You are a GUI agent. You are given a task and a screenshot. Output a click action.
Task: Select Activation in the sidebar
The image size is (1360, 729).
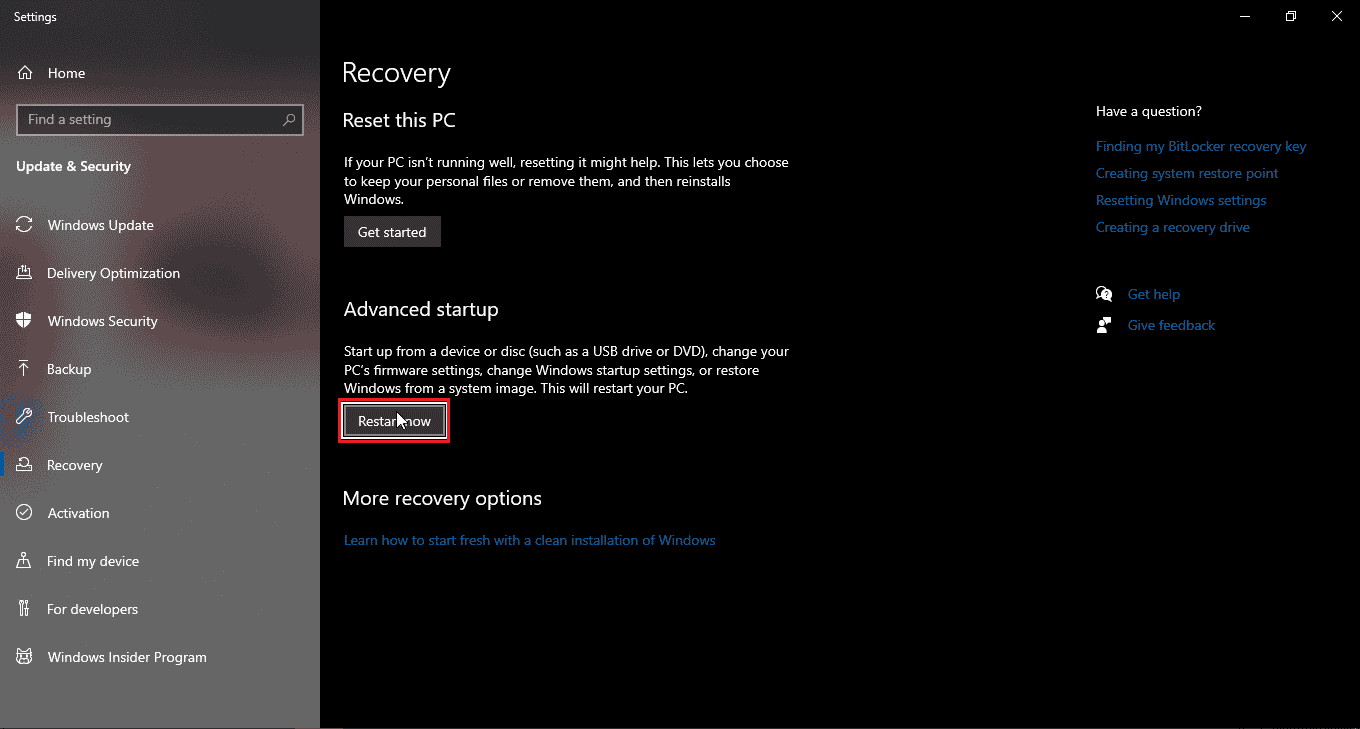click(x=160, y=513)
